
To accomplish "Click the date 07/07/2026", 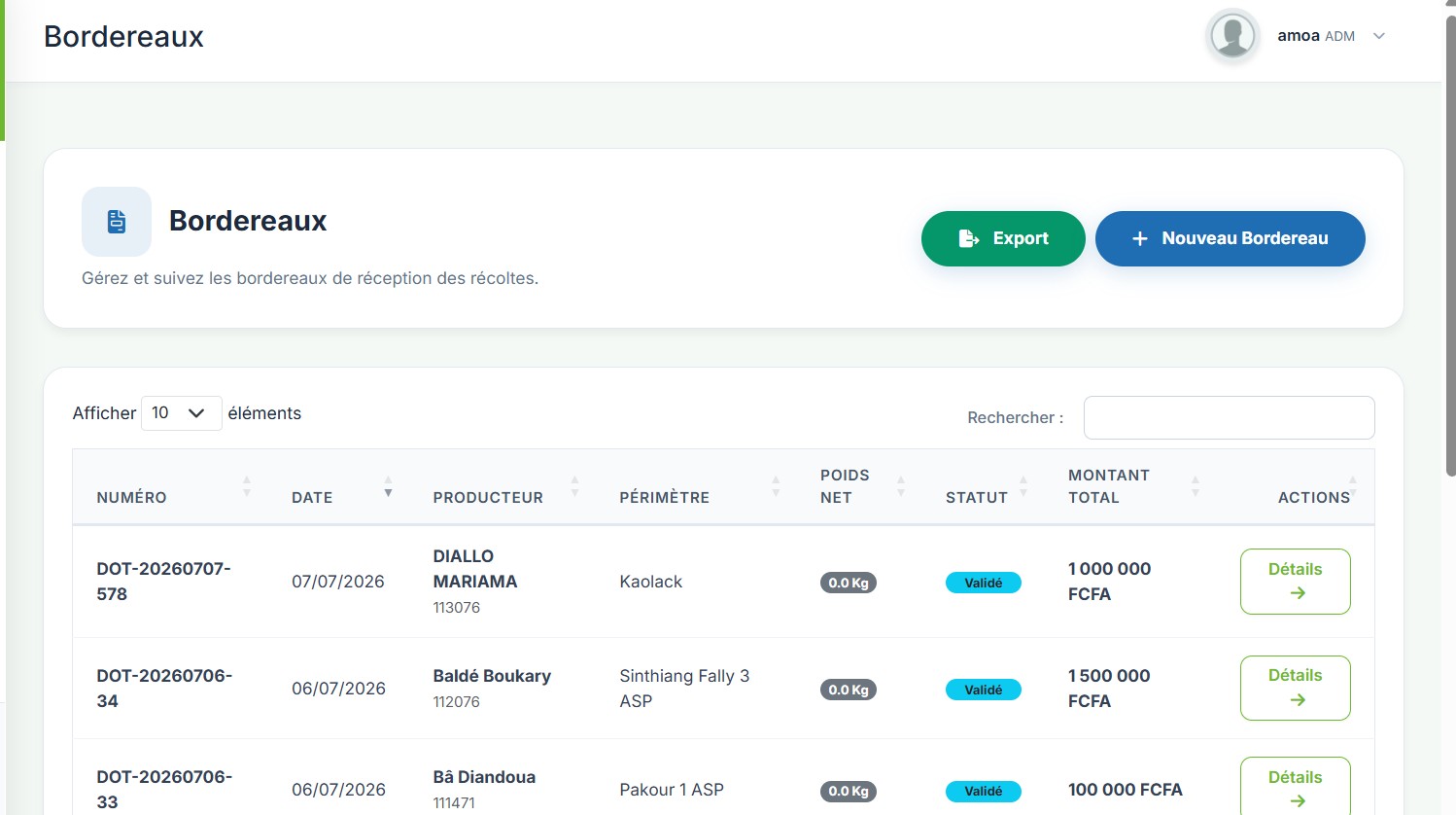I will coord(338,582).
